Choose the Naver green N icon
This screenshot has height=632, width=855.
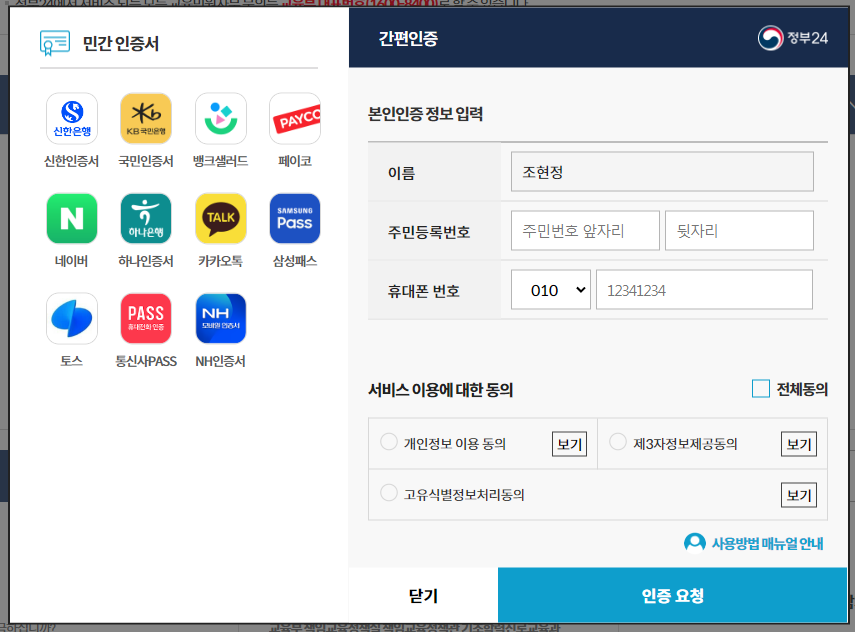click(x=72, y=219)
